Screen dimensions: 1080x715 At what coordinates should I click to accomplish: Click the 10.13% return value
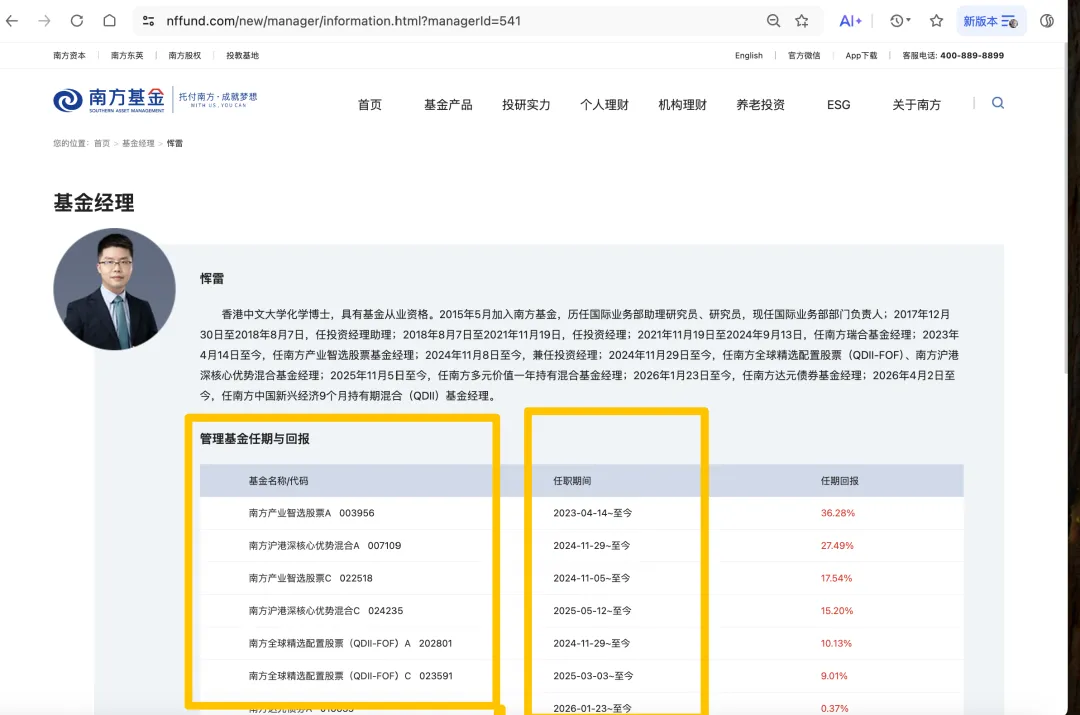pos(836,643)
